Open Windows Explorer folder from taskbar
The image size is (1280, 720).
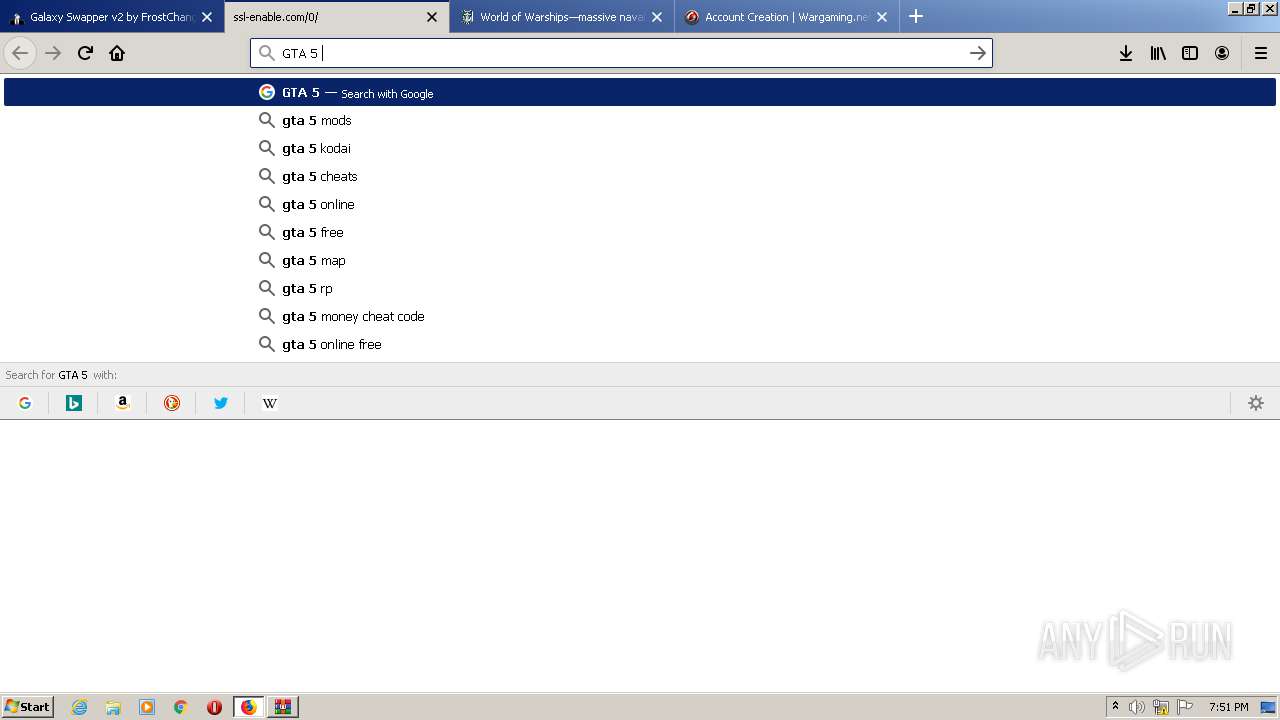click(113, 707)
